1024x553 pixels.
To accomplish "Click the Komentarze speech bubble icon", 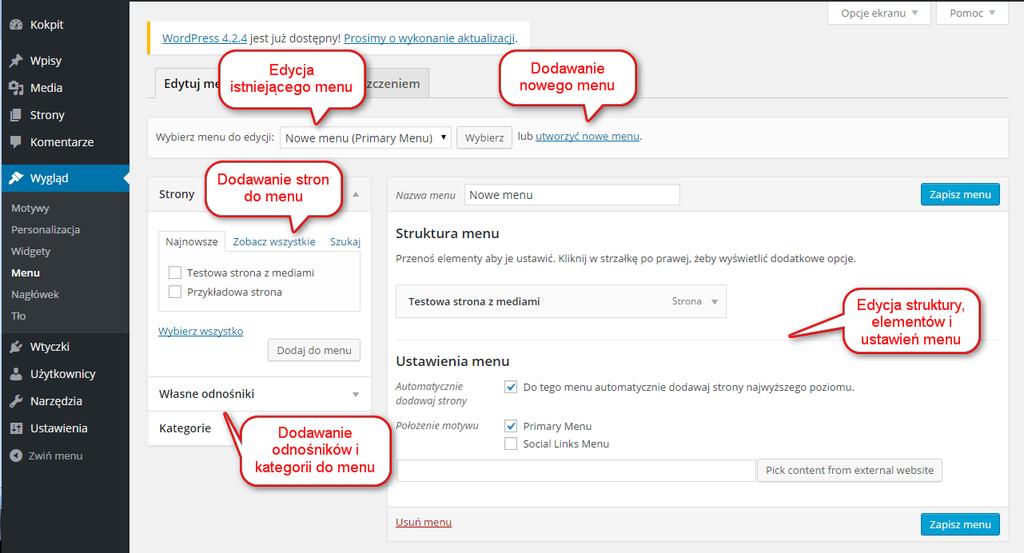I will coord(16,142).
